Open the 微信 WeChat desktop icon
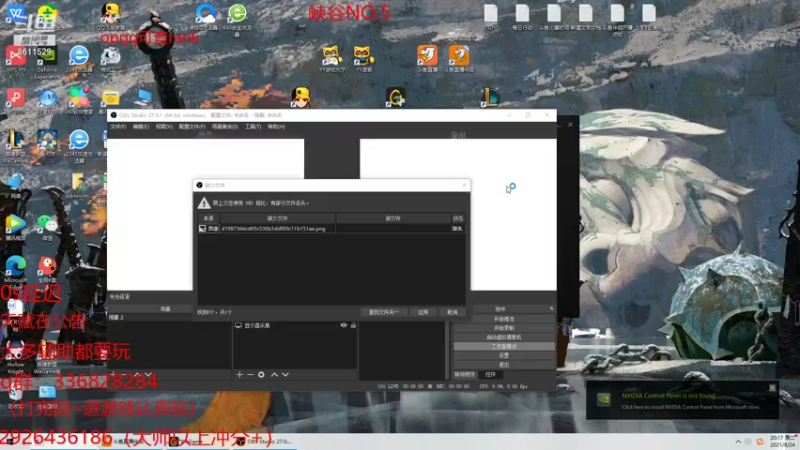Image resolution: width=800 pixels, height=450 pixels. (47, 228)
